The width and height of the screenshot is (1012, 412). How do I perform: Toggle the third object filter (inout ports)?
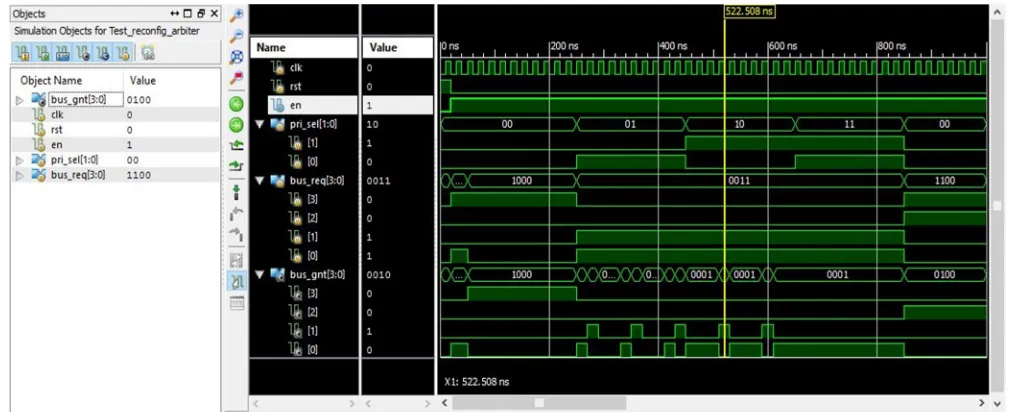click(x=63, y=54)
